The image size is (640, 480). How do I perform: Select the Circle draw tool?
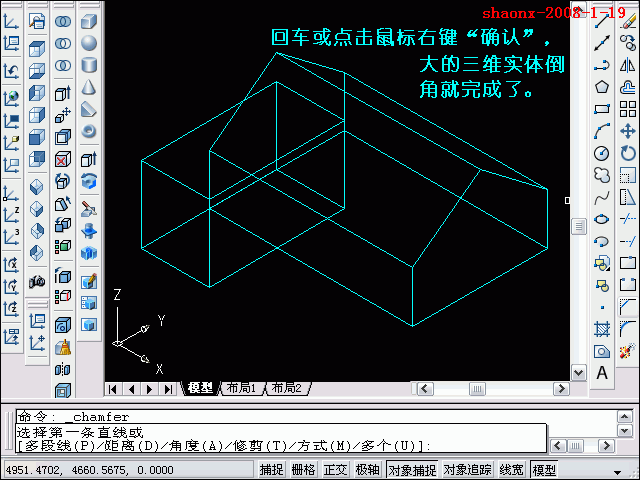pos(602,153)
